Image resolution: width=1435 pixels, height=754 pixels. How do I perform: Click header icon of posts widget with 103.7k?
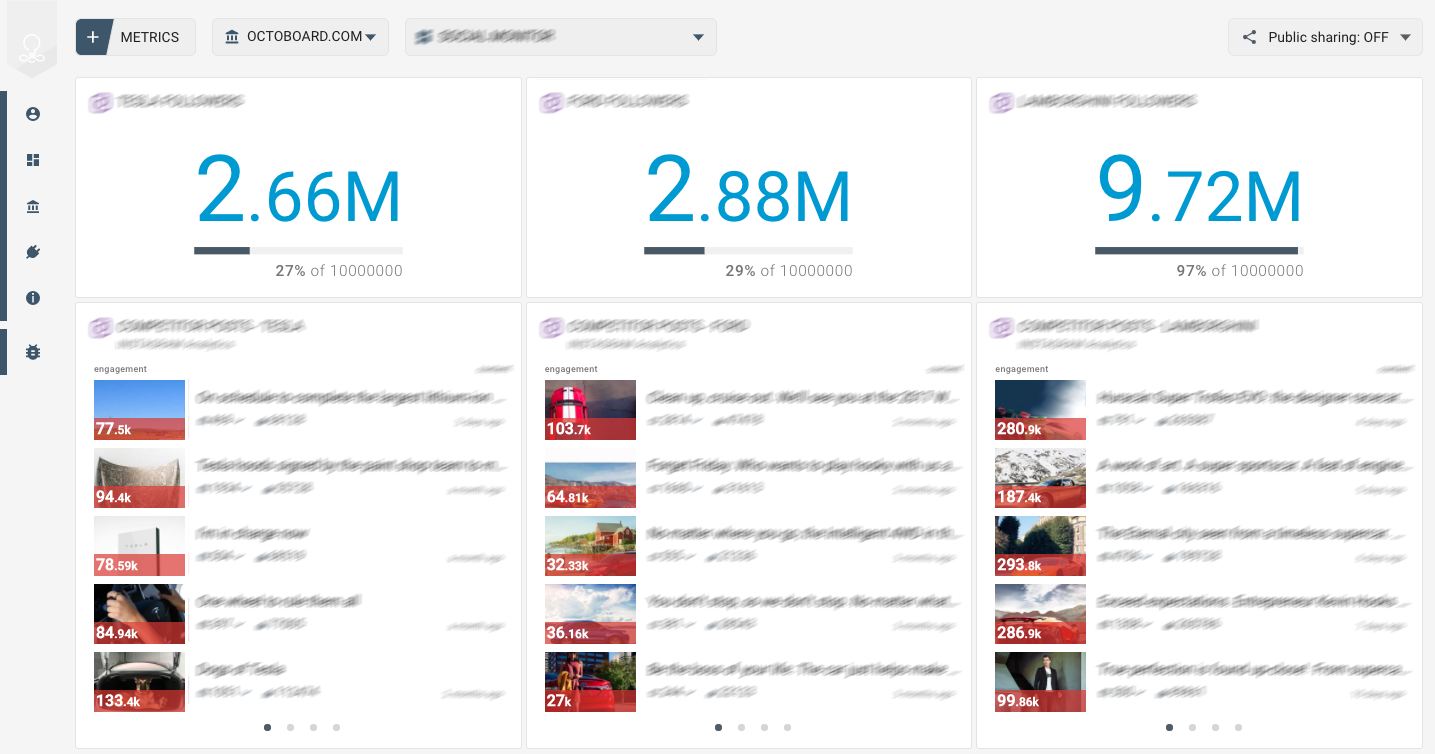551,328
